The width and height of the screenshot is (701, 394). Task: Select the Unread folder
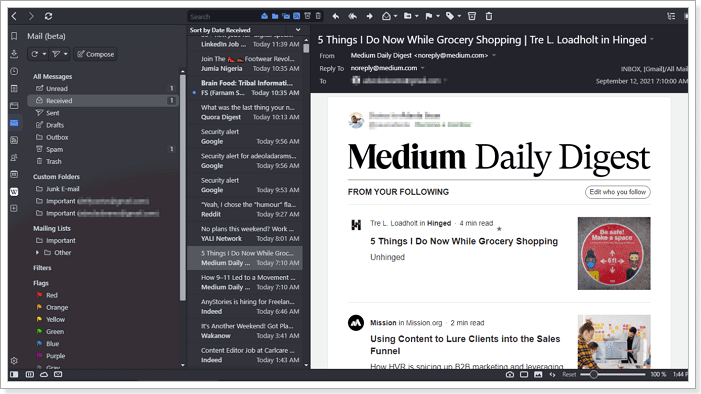coord(104,89)
